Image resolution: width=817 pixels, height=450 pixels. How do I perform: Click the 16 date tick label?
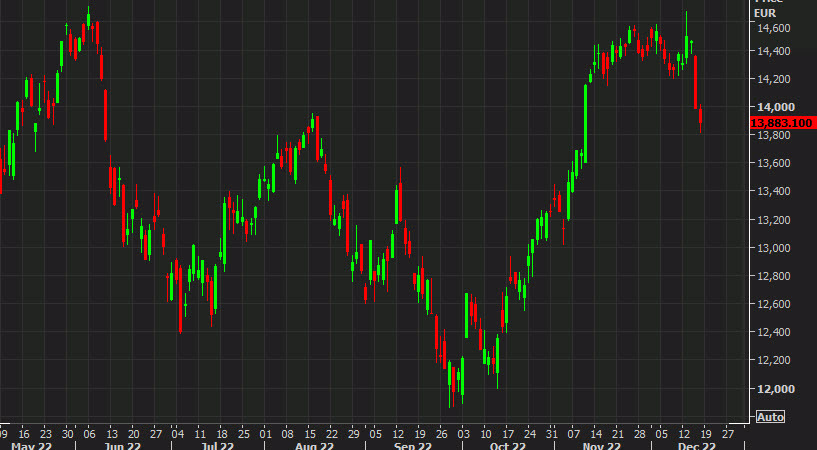point(24,434)
